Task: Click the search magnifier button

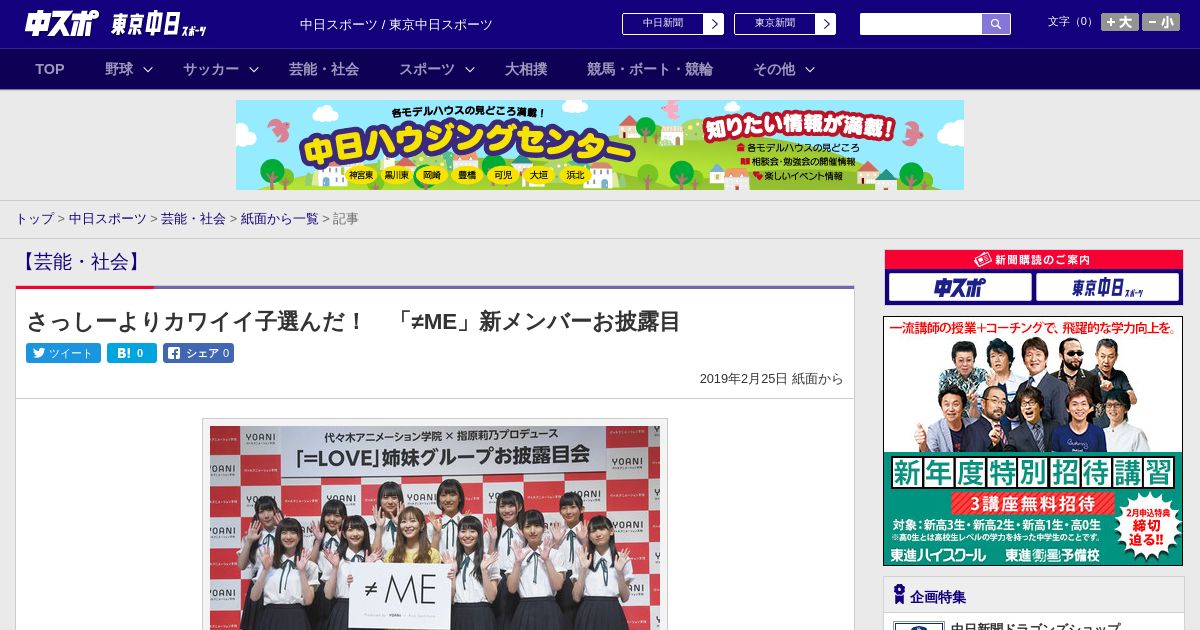Action: (996, 24)
